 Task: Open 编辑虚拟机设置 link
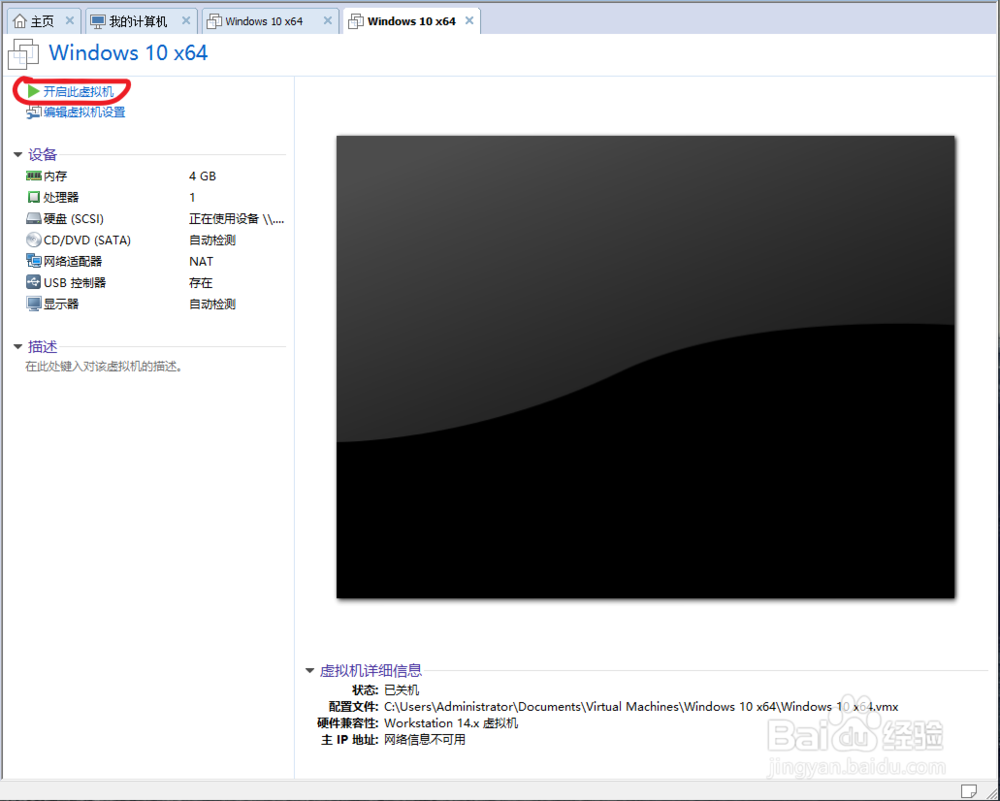[x=84, y=112]
